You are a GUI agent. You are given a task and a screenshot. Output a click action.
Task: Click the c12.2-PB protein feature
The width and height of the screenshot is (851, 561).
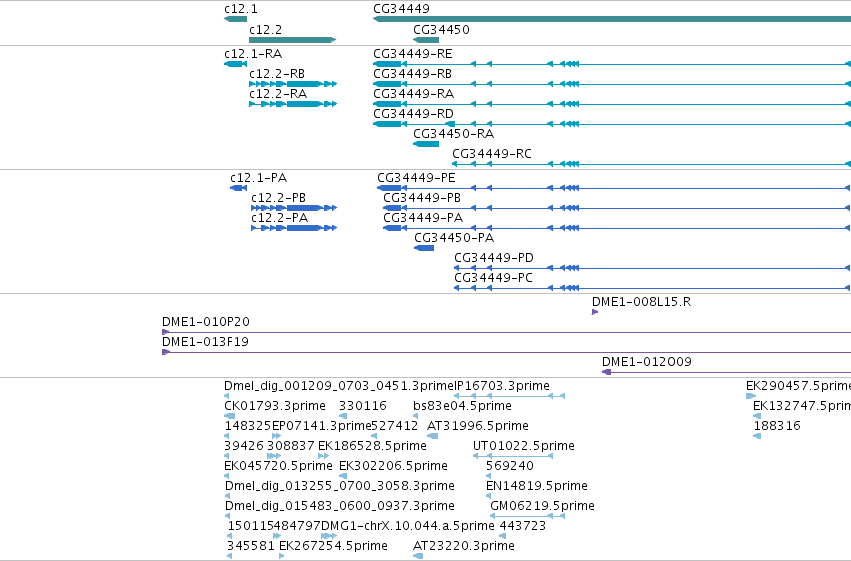[x=294, y=208]
